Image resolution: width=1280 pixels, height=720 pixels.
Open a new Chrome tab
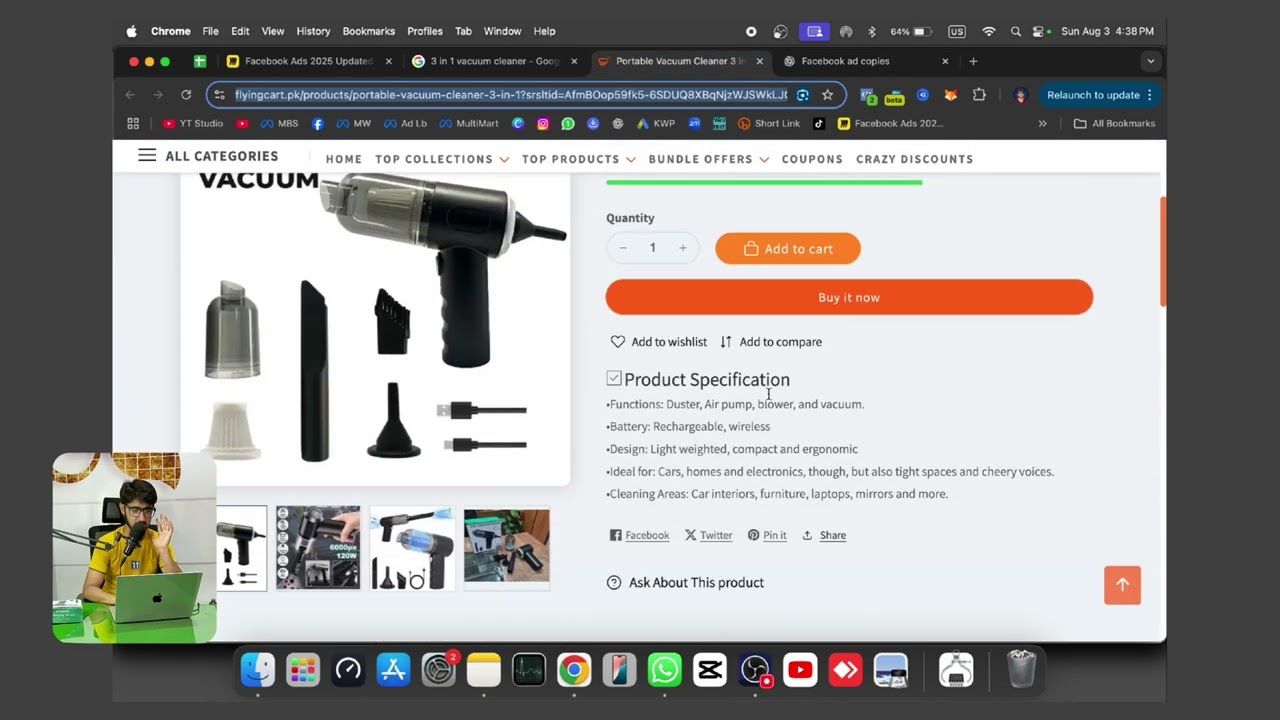[973, 61]
